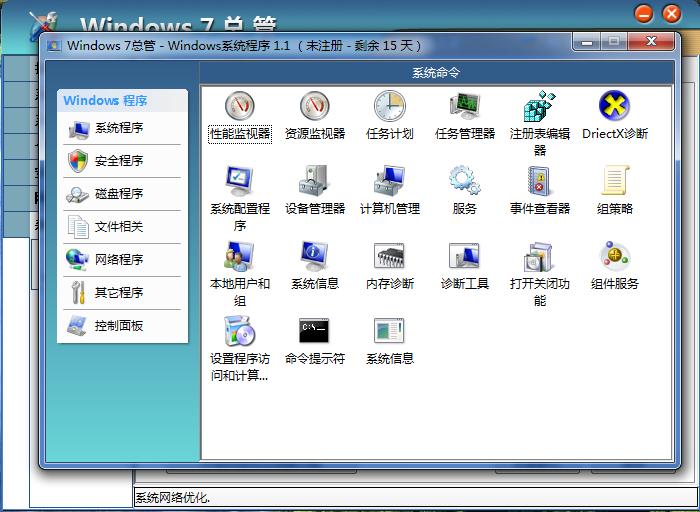The width and height of the screenshot is (700, 512).
Task: Launch 事件查看器 event viewer
Action: tap(540, 191)
